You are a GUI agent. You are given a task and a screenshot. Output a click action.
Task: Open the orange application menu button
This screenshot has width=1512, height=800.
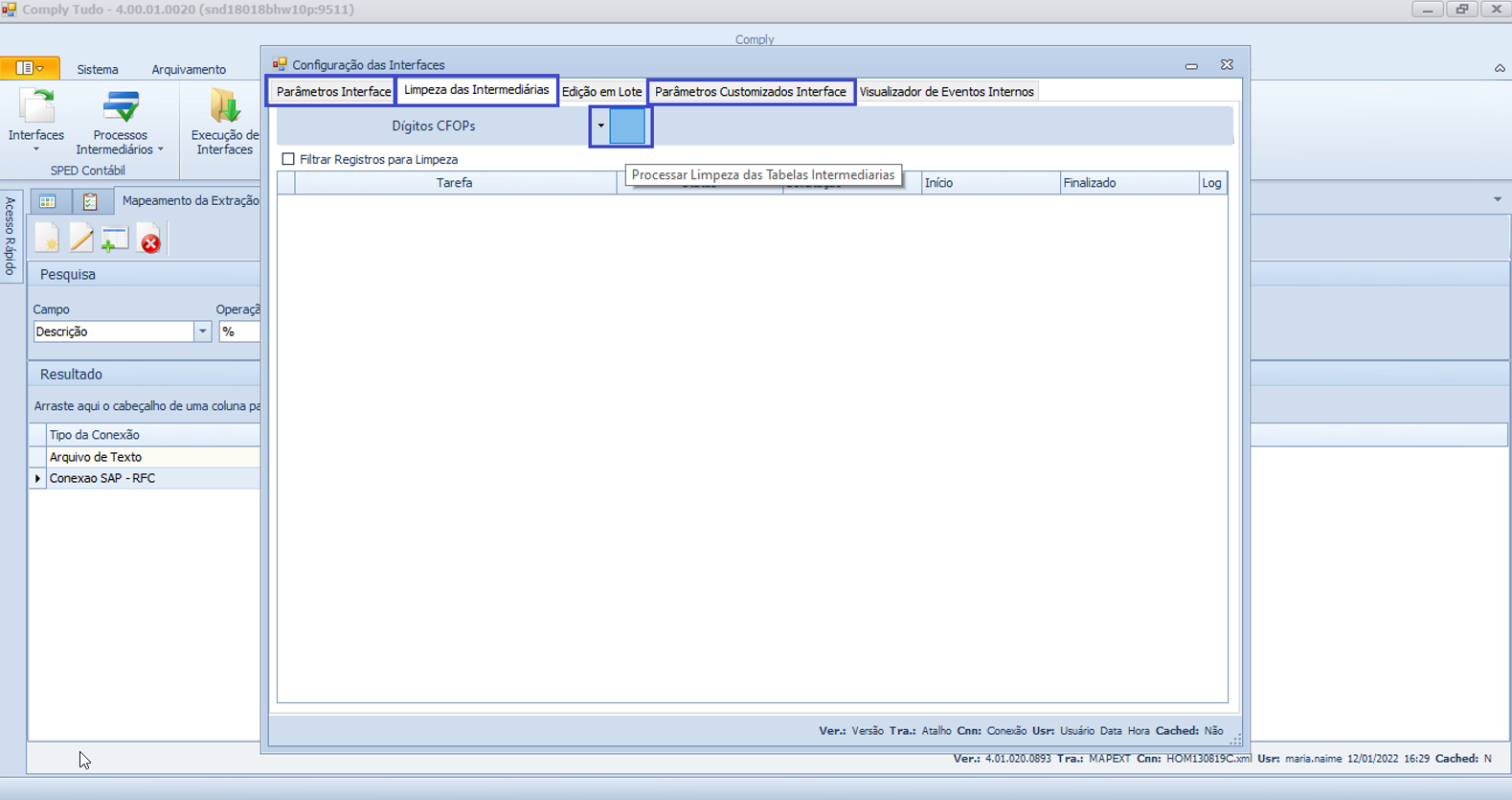click(30, 68)
